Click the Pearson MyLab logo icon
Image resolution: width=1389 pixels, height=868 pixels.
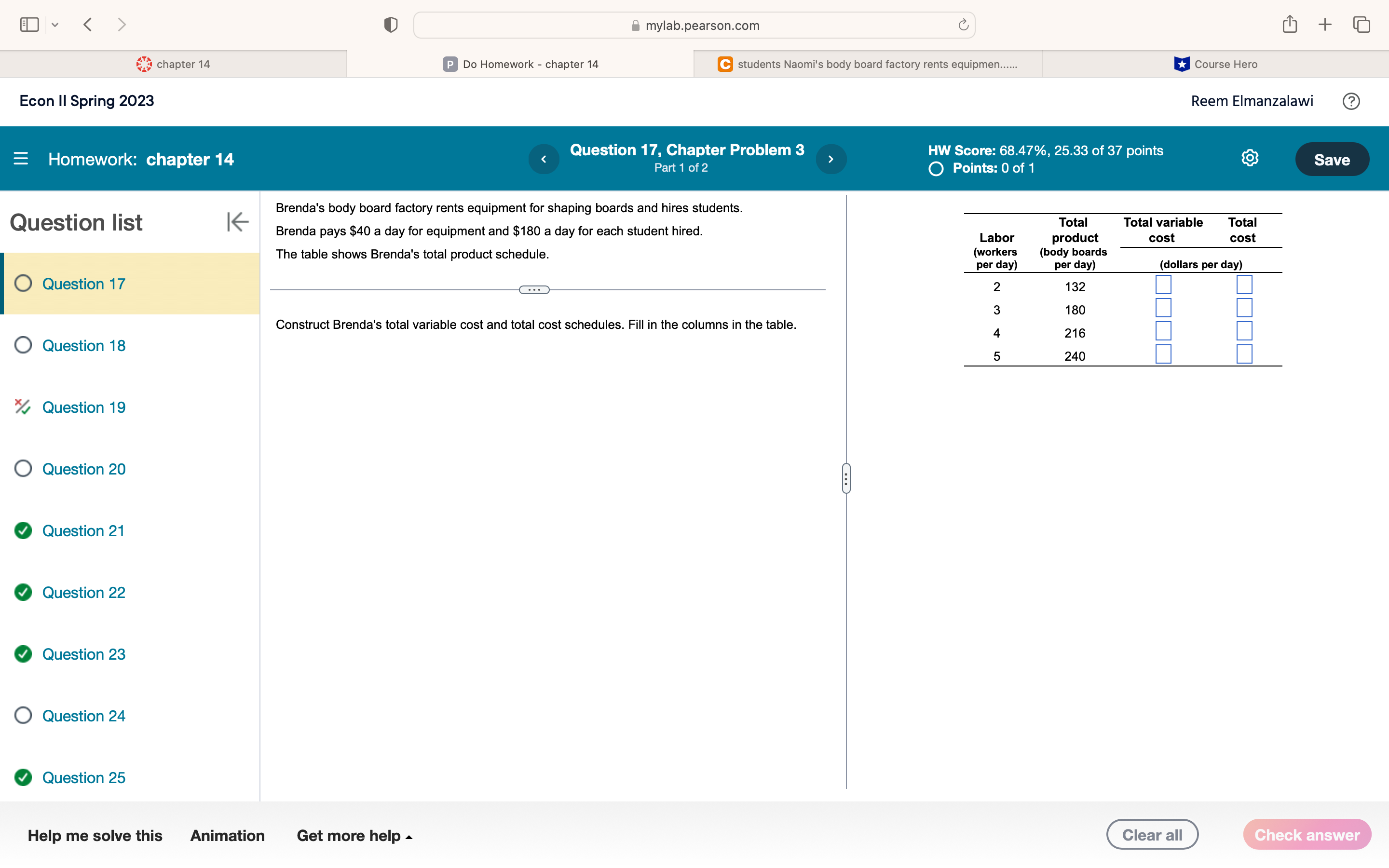450,64
